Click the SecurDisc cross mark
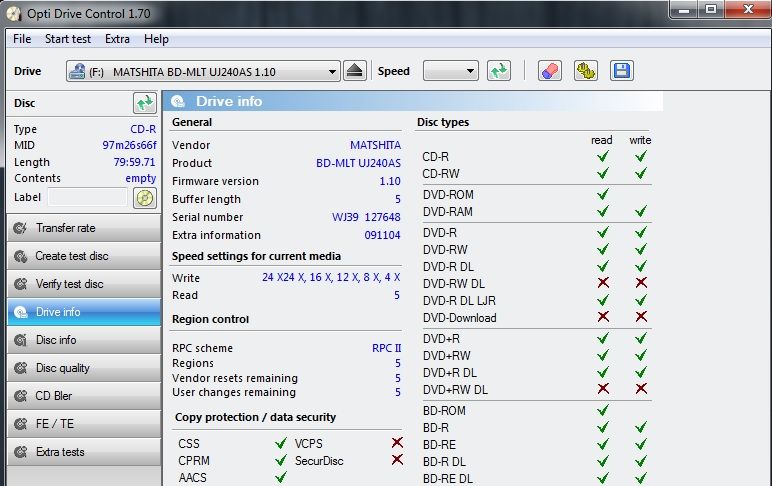This screenshot has height=486, width=772. (x=397, y=460)
